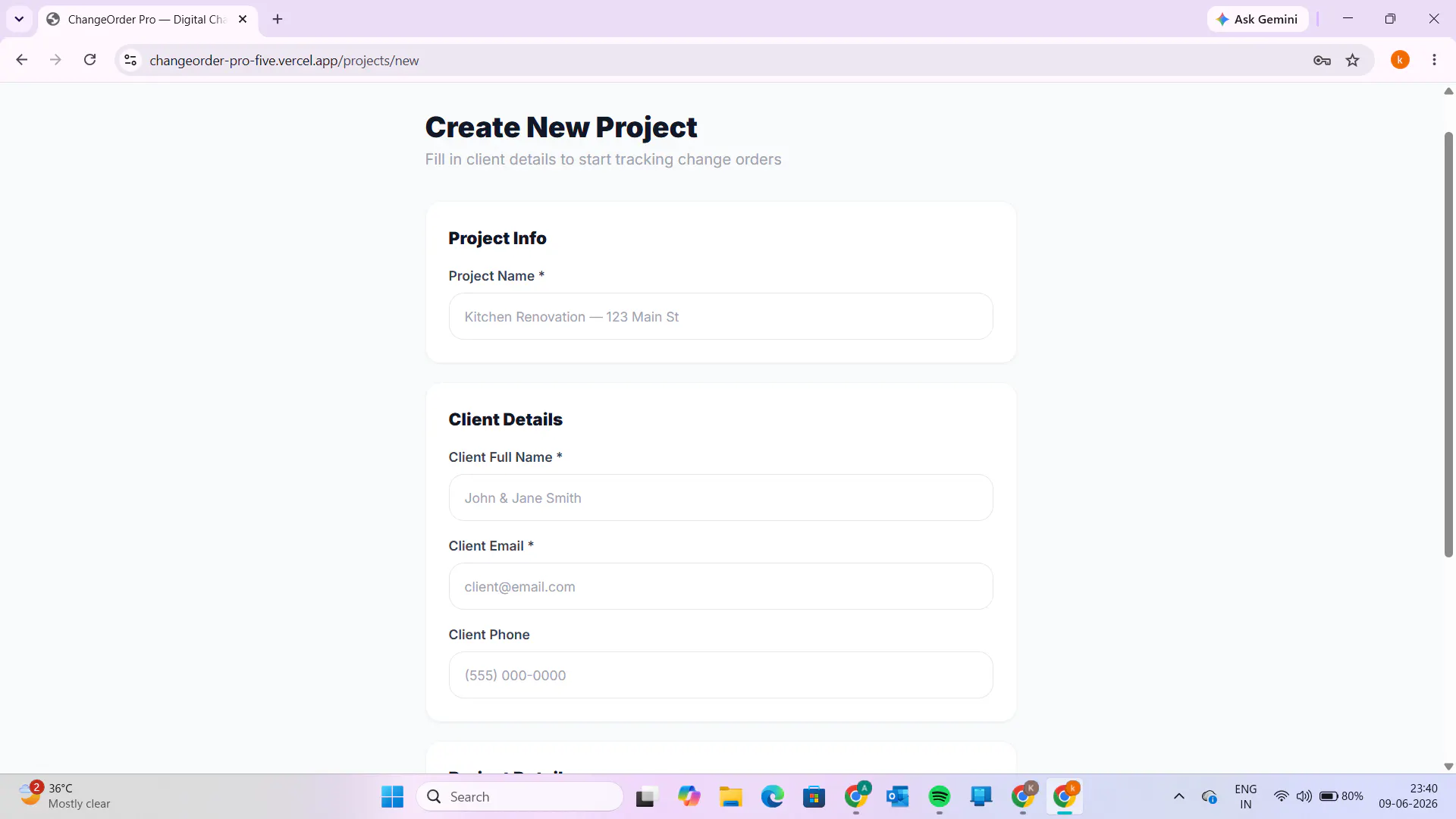Open the saved passwords key icon
This screenshot has width=1456, height=819.
pos(1322,60)
